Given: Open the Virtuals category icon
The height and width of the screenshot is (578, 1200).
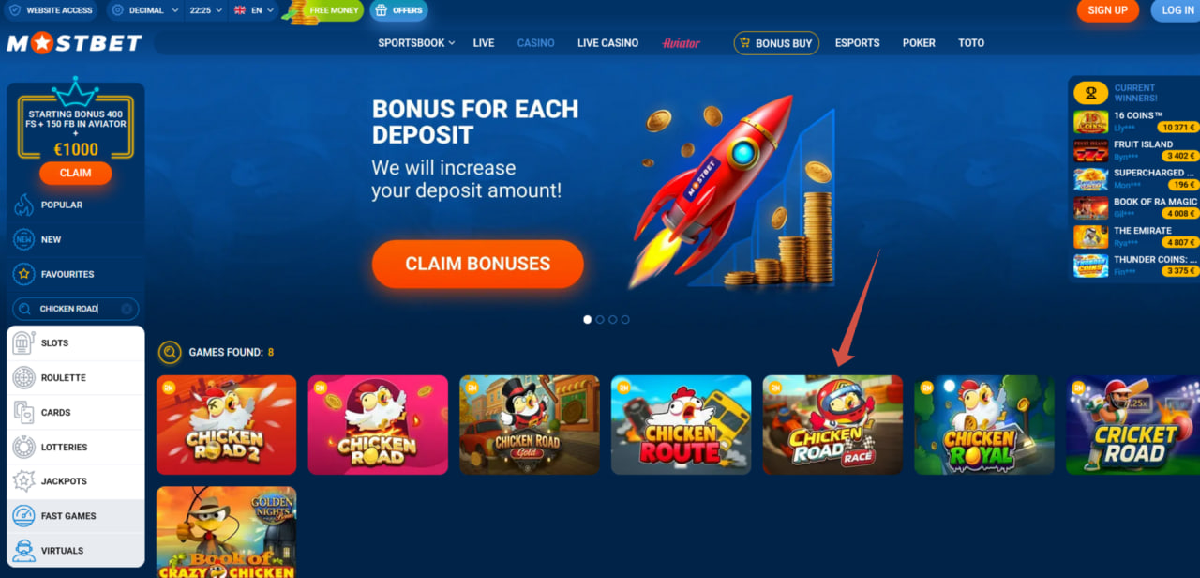Looking at the screenshot, I should coord(23,551).
